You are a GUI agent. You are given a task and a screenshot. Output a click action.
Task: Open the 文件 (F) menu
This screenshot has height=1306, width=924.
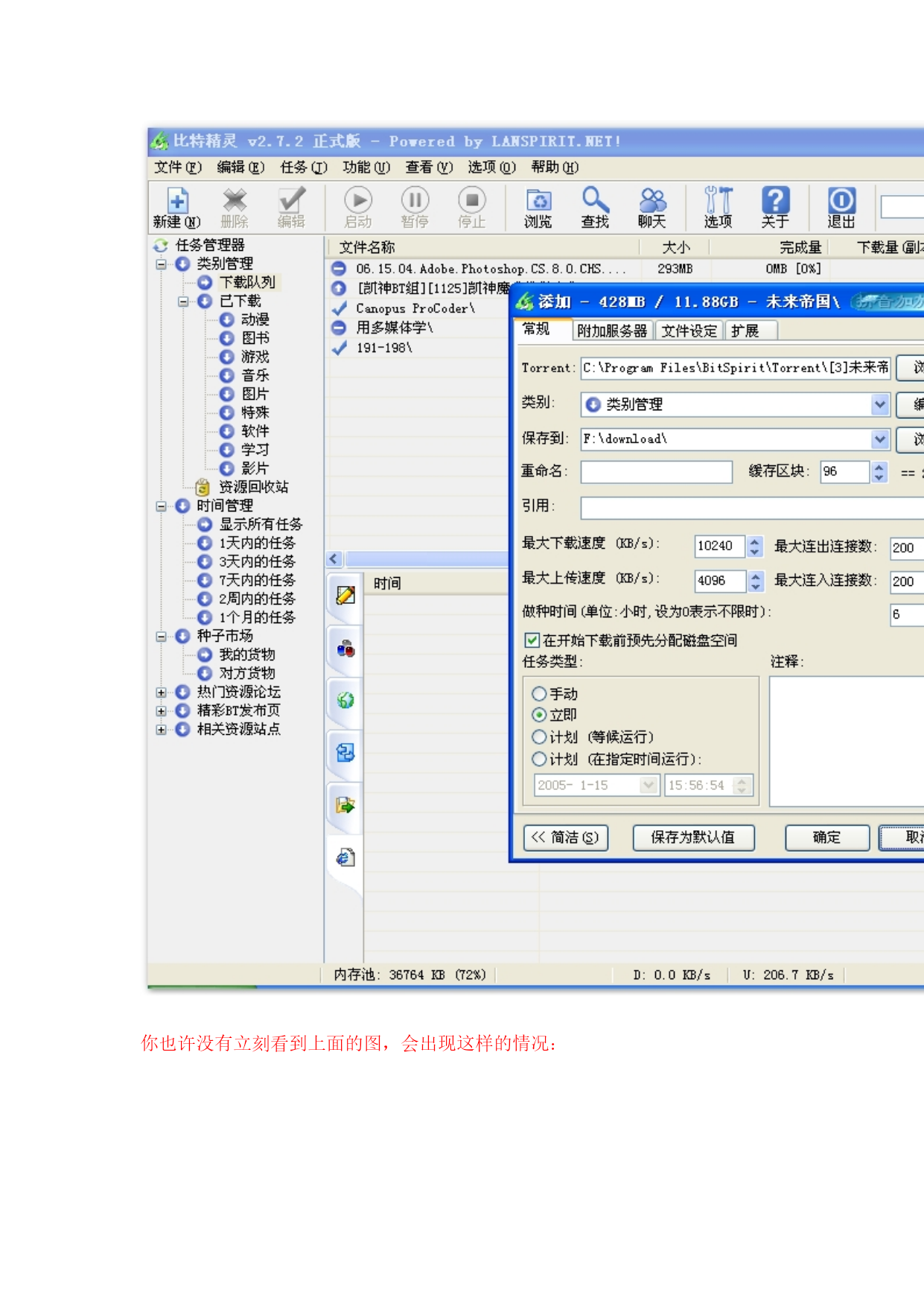tap(178, 168)
